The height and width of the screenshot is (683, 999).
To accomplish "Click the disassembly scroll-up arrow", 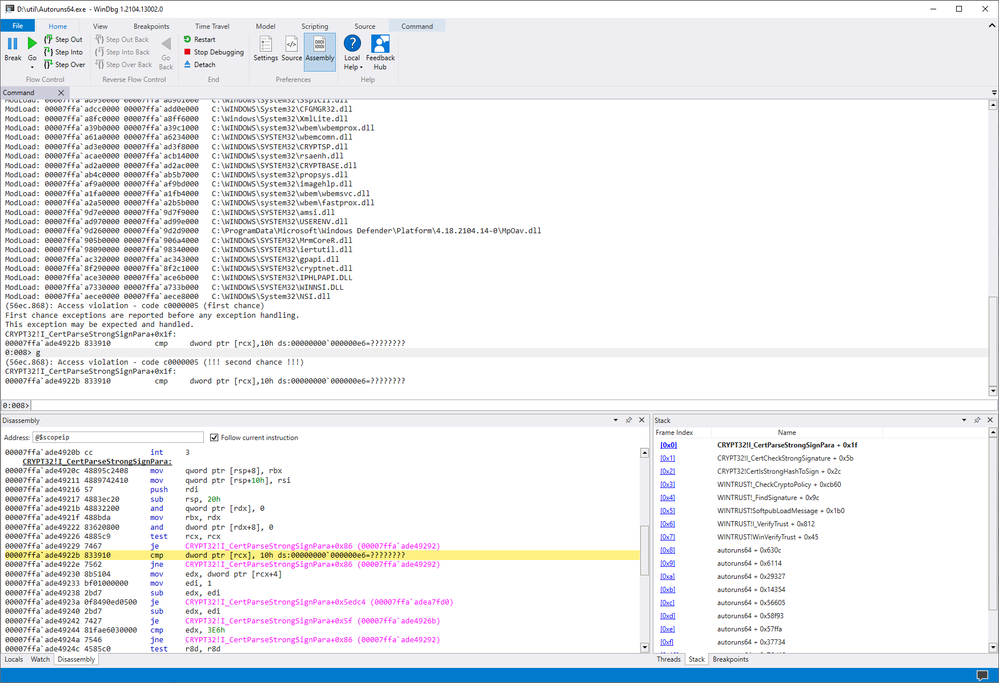I will (644, 452).
